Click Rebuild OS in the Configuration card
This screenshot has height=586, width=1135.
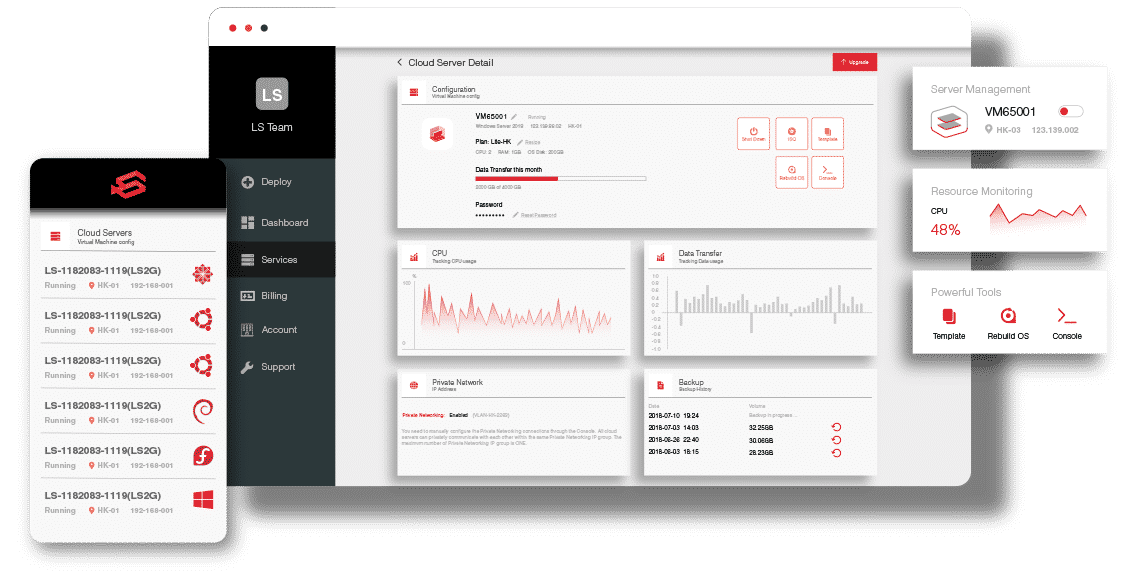coord(791,172)
